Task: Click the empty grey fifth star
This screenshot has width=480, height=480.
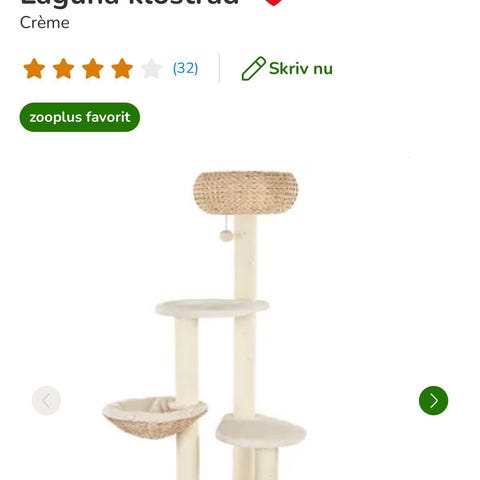Action: [x=151, y=69]
